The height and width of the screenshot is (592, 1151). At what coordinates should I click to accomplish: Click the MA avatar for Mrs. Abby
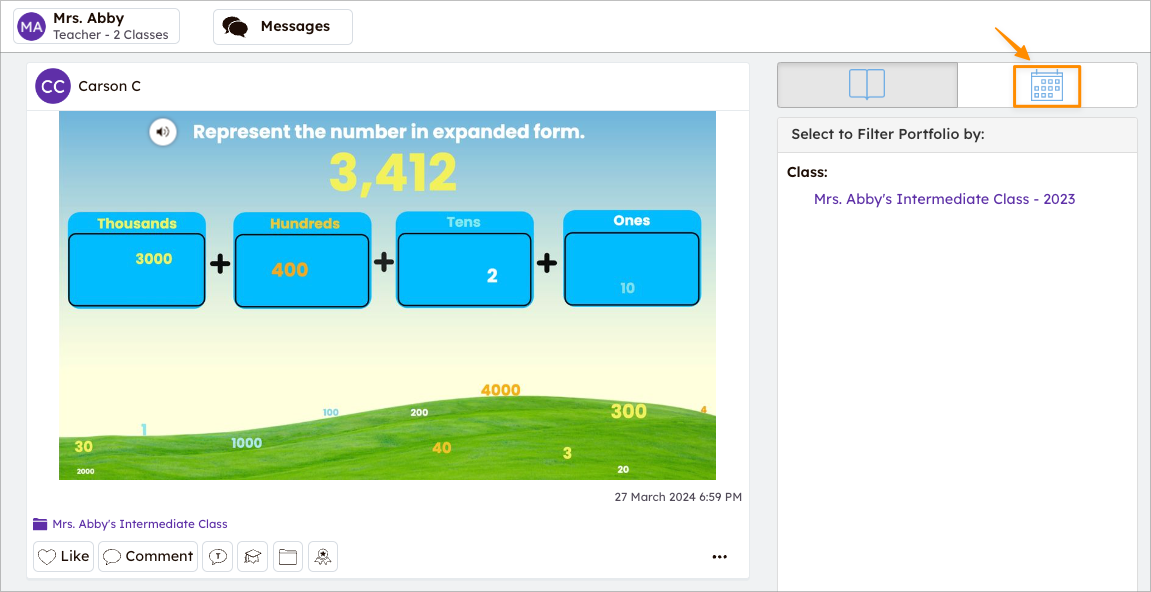tap(32, 27)
